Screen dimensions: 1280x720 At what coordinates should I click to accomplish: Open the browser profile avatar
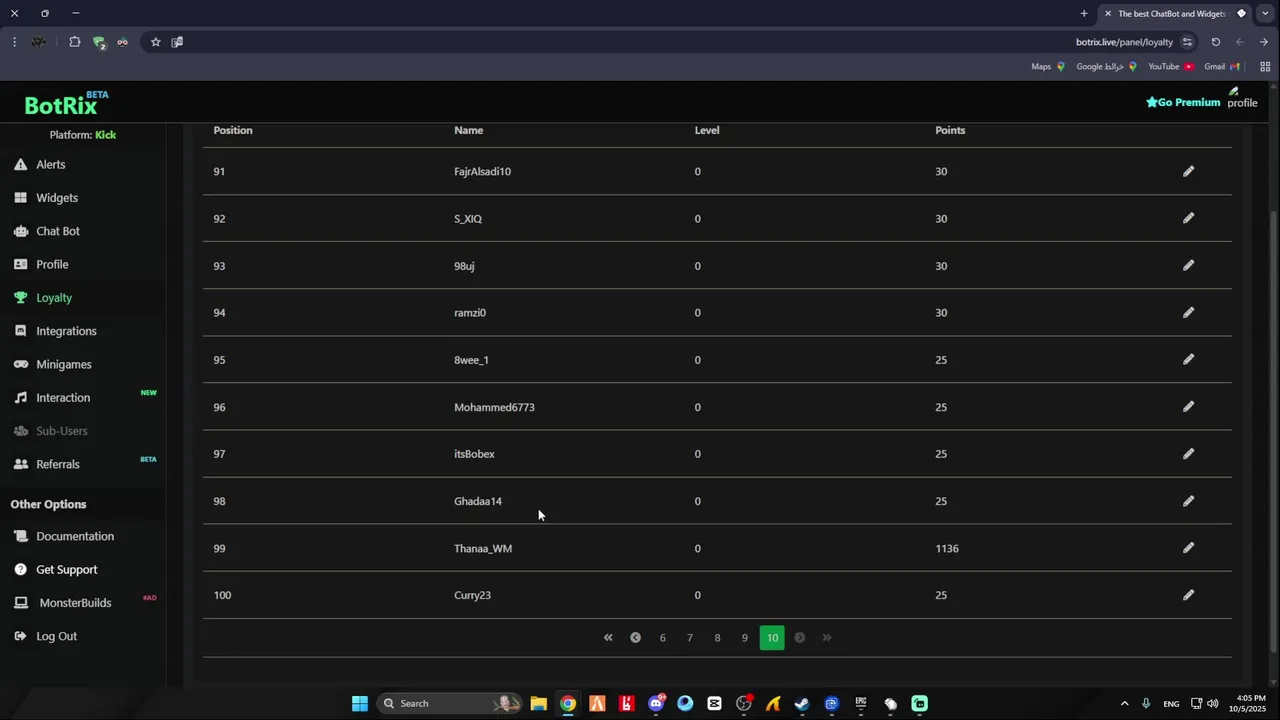click(38, 42)
